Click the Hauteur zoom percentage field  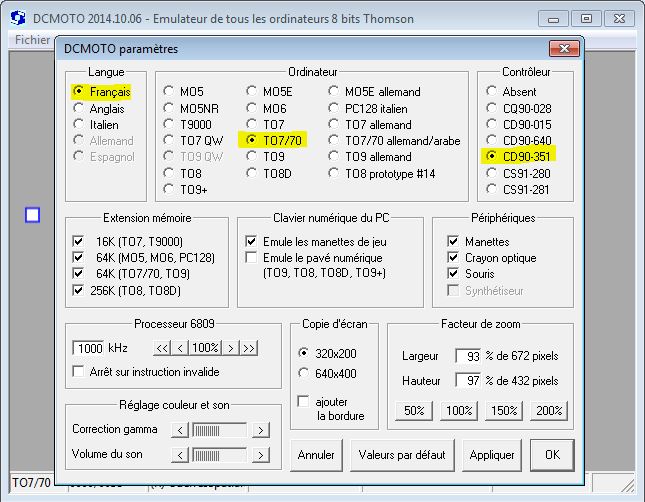(468, 380)
